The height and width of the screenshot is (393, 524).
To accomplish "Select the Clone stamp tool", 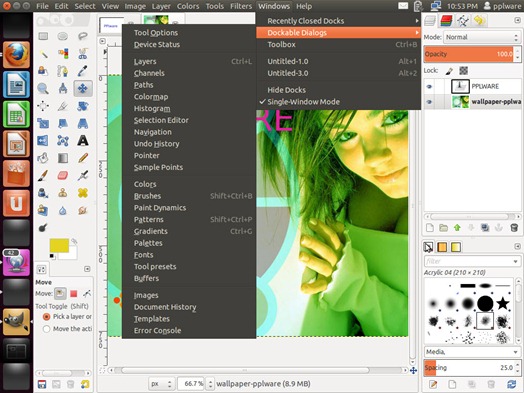I will 62,193.
